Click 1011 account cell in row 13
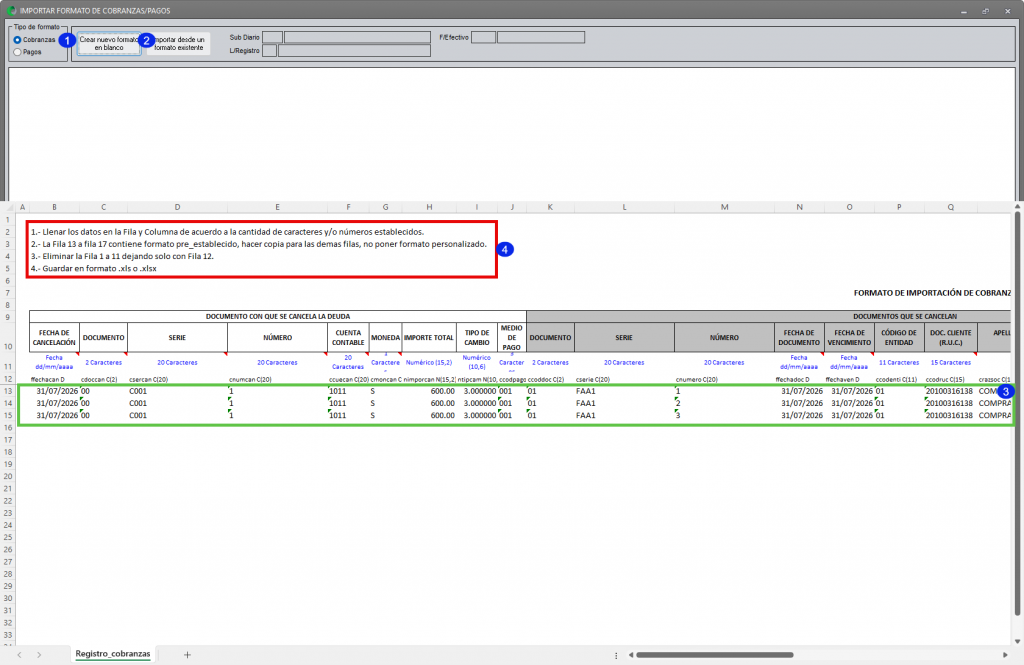 pyautogui.click(x=348, y=391)
